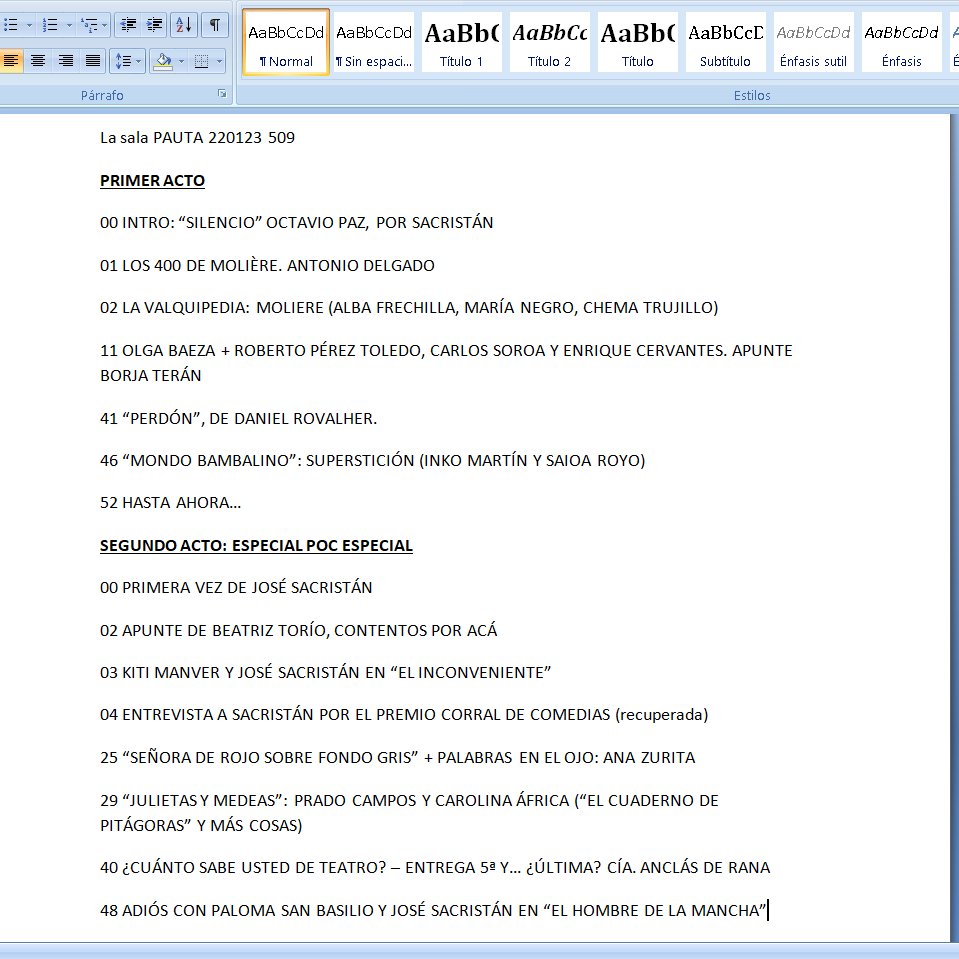Apply multilevel list formatting
The width and height of the screenshot is (959, 959).
pos(89,25)
